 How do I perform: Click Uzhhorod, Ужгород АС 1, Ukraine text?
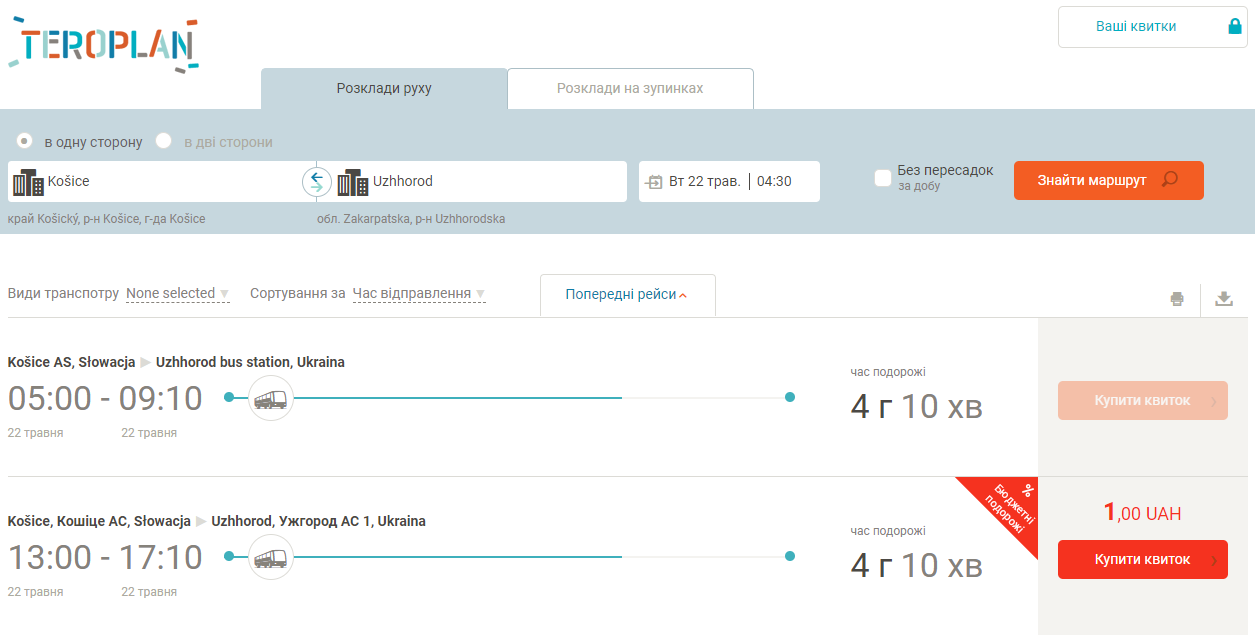319,521
